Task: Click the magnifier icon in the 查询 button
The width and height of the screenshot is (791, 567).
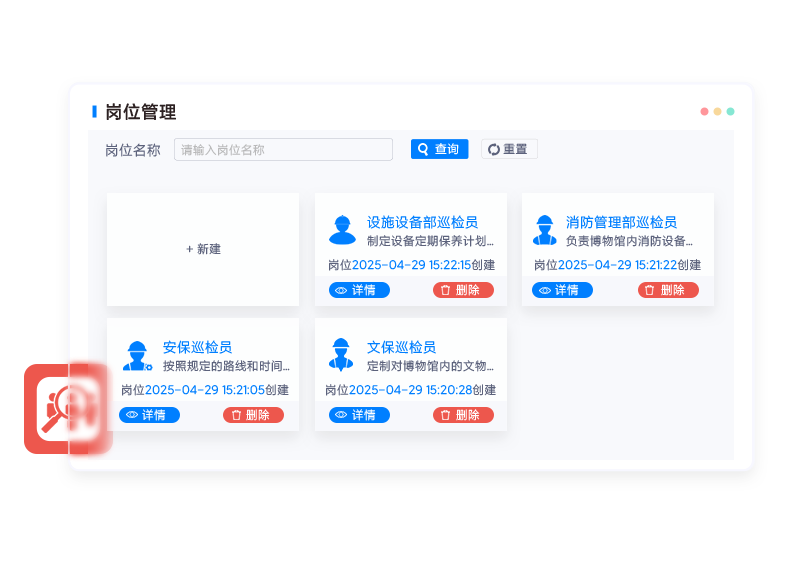Action: pos(424,149)
